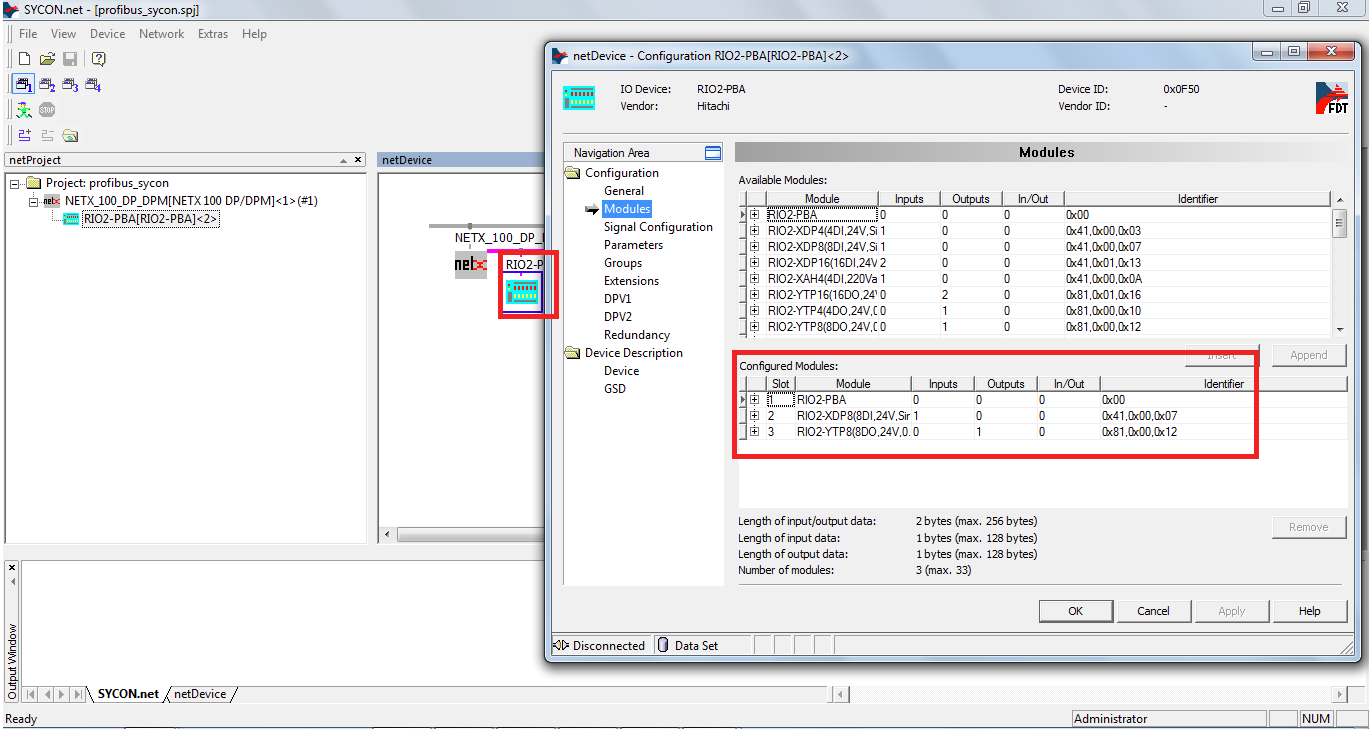1370x729 pixels.
Task: Open the Device menu
Action: point(107,34)
